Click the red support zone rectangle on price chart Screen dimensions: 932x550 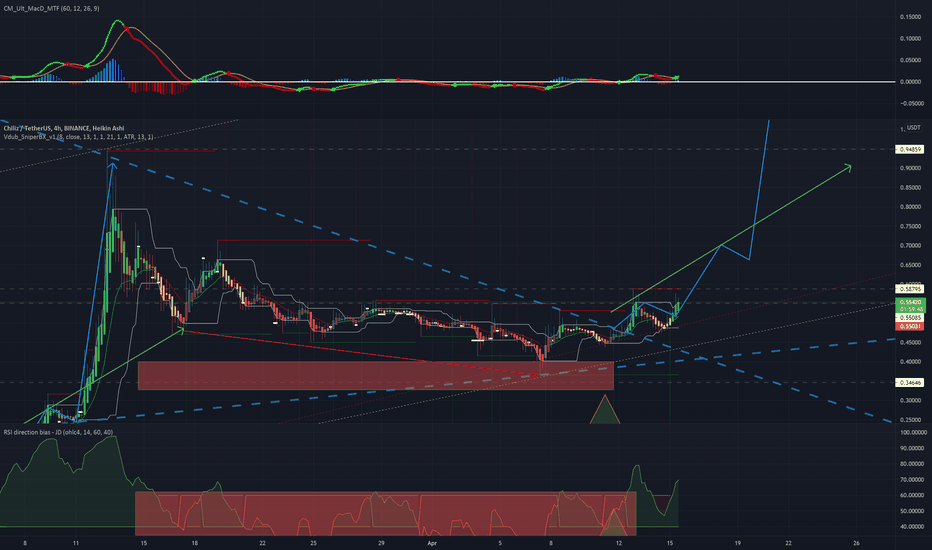click(376, 376)
